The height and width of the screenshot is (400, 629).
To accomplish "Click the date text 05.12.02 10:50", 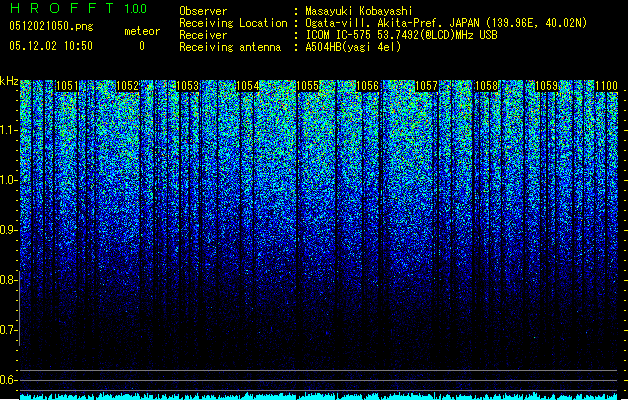I will [x=51, y=46].
